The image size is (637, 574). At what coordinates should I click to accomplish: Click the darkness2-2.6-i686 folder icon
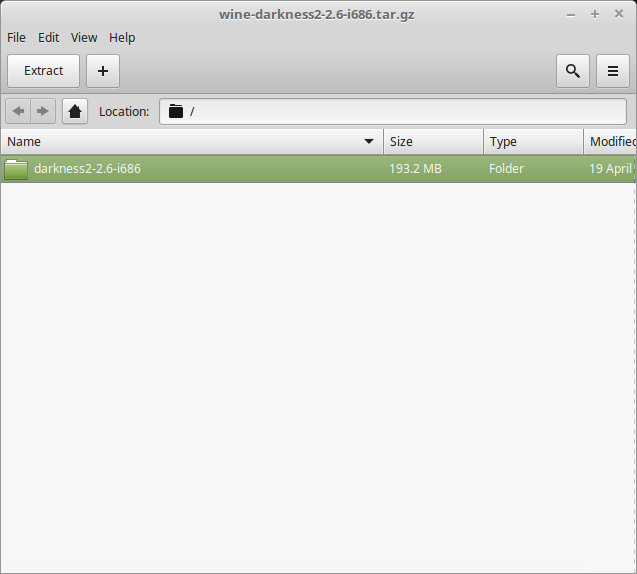click(x=16, y=169)
